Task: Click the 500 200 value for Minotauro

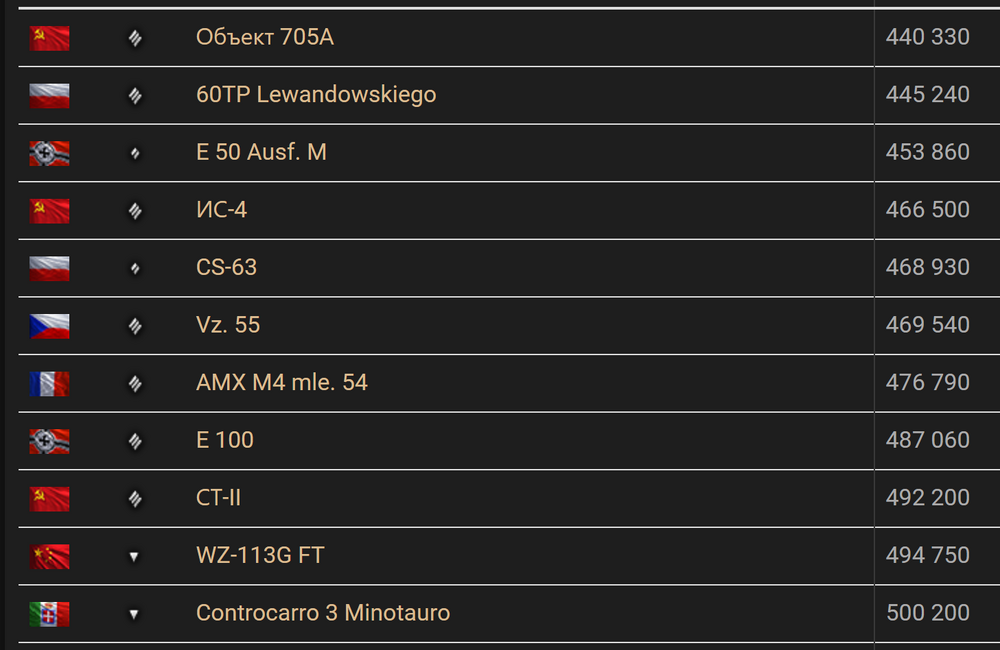Action: coord(928,612)
